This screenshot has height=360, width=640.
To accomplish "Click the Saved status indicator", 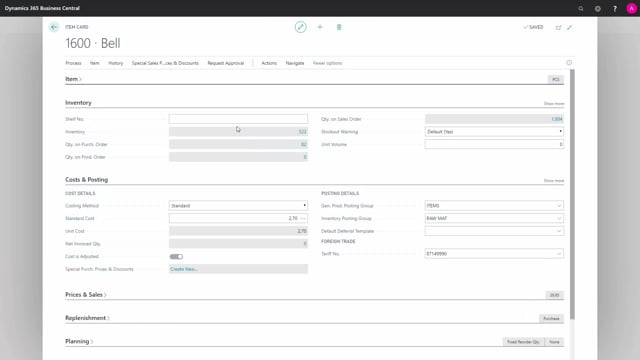I will (x=533, y=27).
